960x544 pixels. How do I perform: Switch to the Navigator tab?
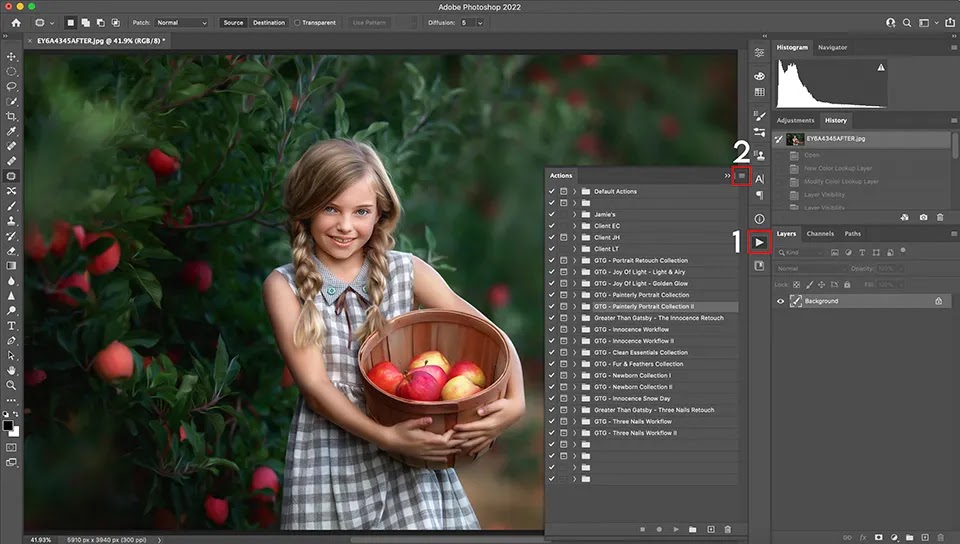pyautogui.click(x=833, y=47)
